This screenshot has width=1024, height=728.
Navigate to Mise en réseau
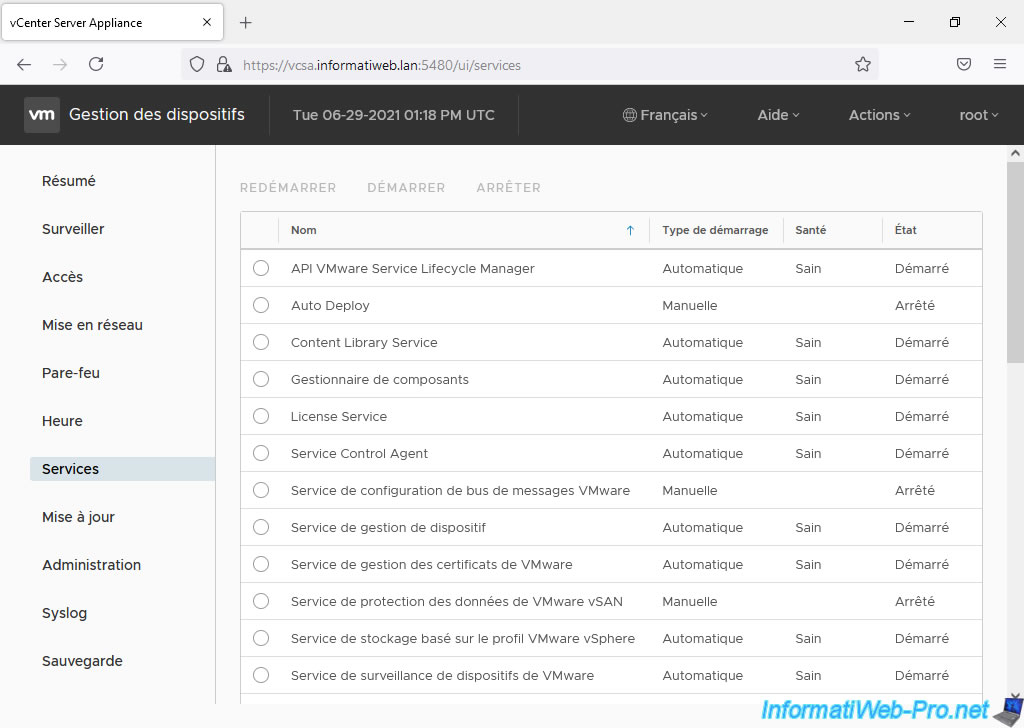pos(92,325)
